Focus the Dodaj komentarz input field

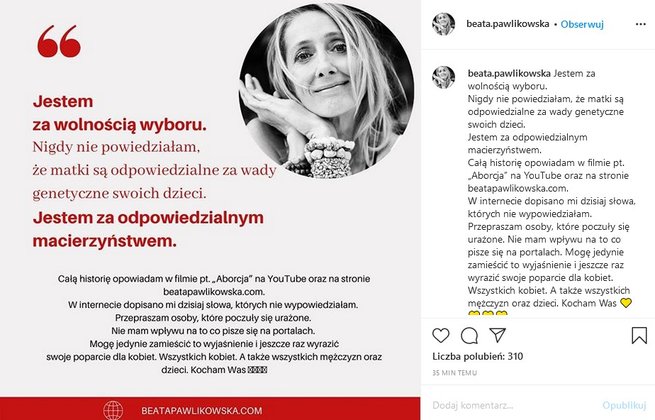click(x=514, y=405)
